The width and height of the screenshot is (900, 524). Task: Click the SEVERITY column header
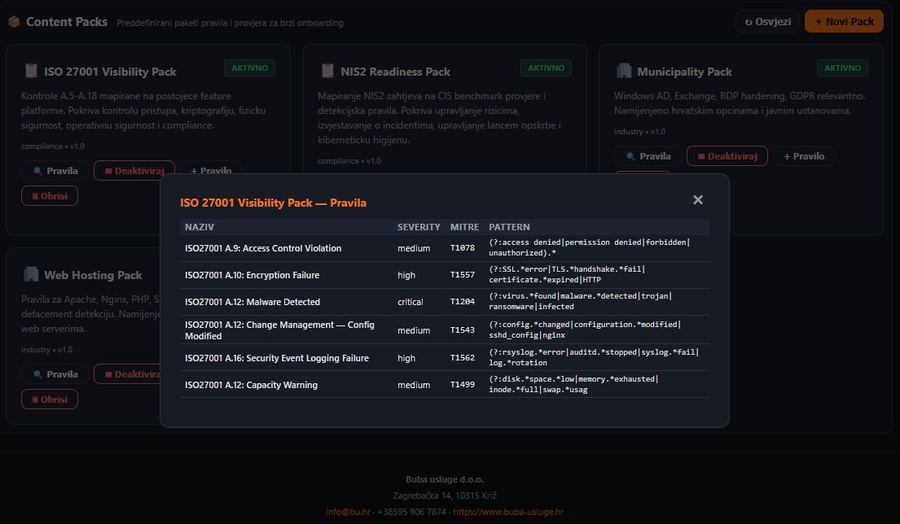tap(418, 227)
